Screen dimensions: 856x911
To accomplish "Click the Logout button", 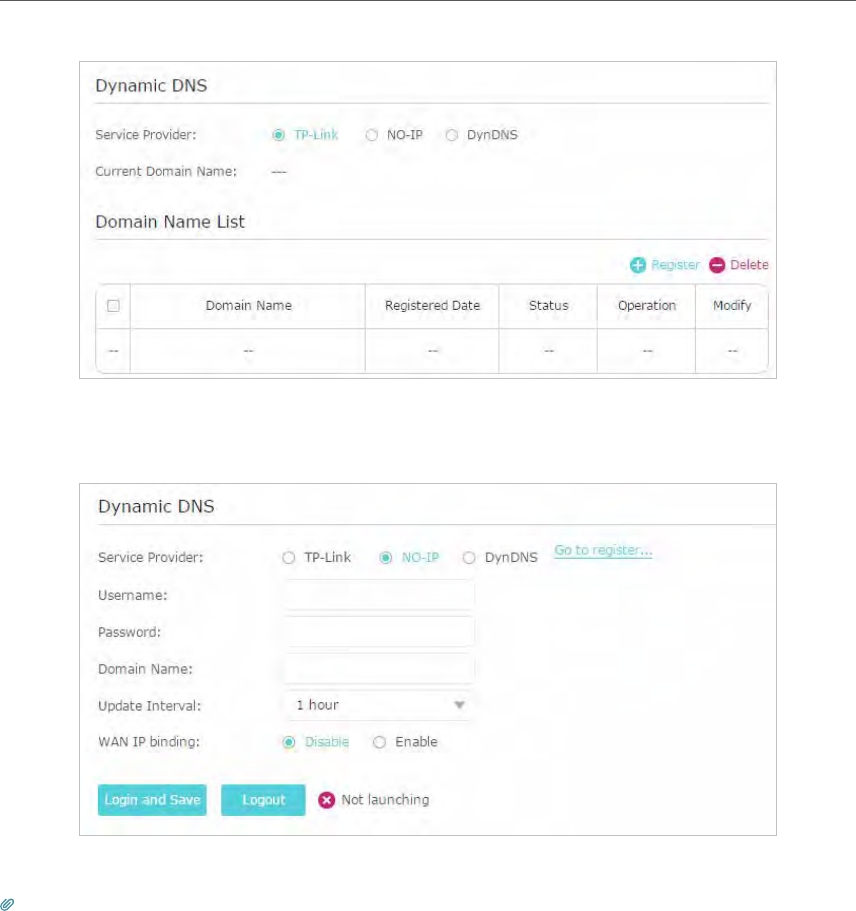I will [x=263, y=800].
